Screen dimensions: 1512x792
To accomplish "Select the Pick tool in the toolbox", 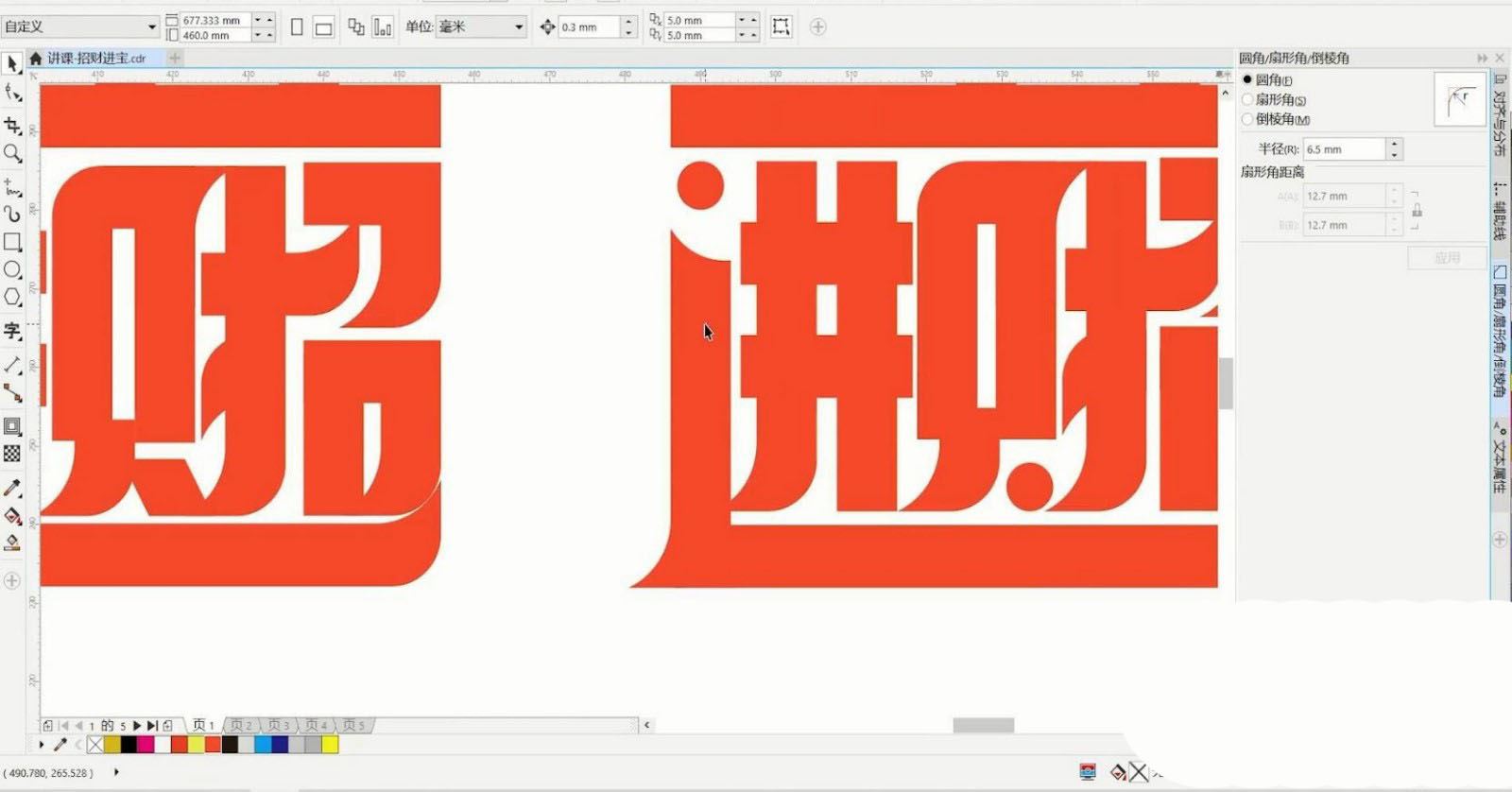I will coord(12,64).
